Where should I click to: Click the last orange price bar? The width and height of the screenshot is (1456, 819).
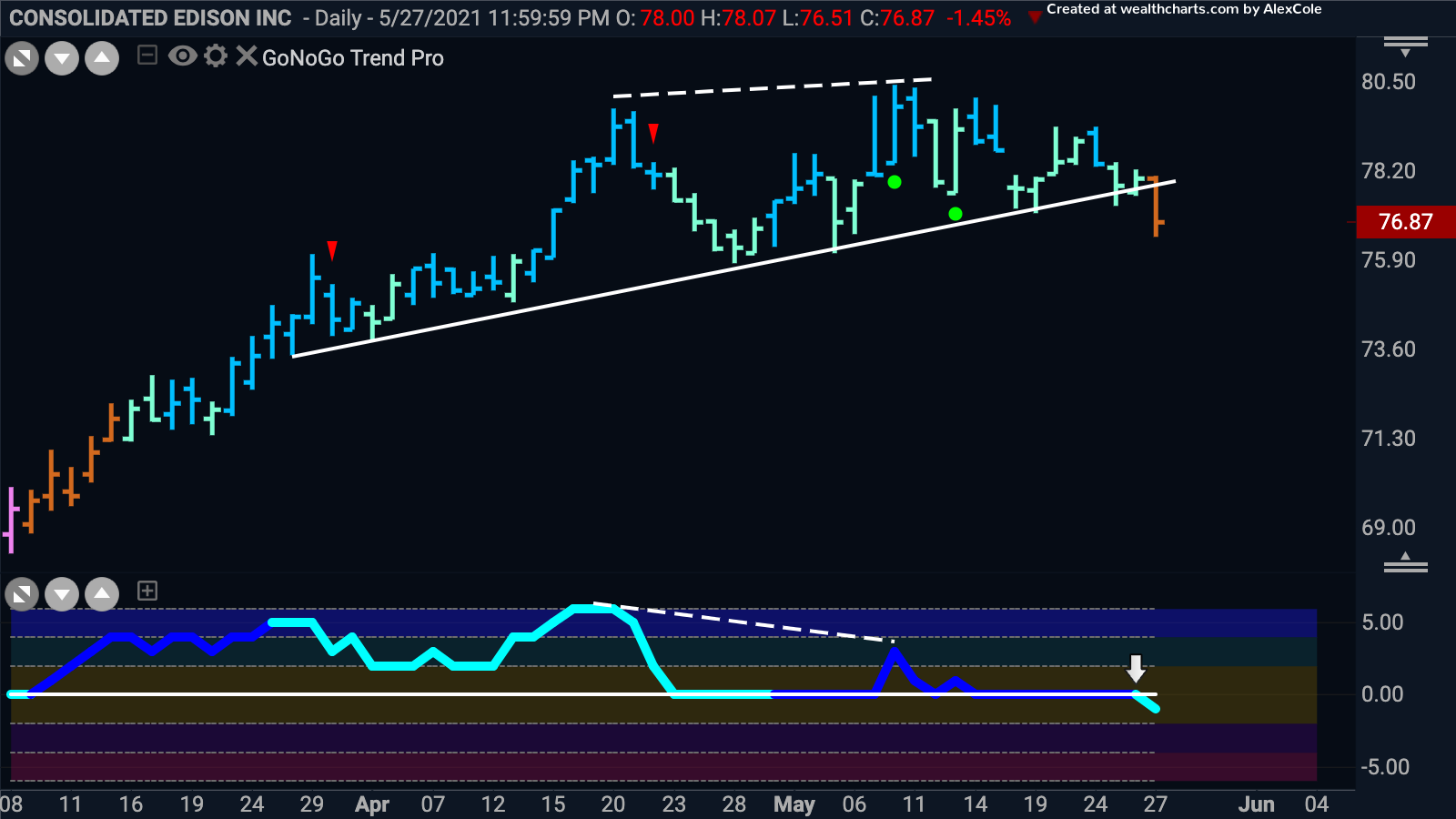pyautogui.click(x=1156, y=207)
